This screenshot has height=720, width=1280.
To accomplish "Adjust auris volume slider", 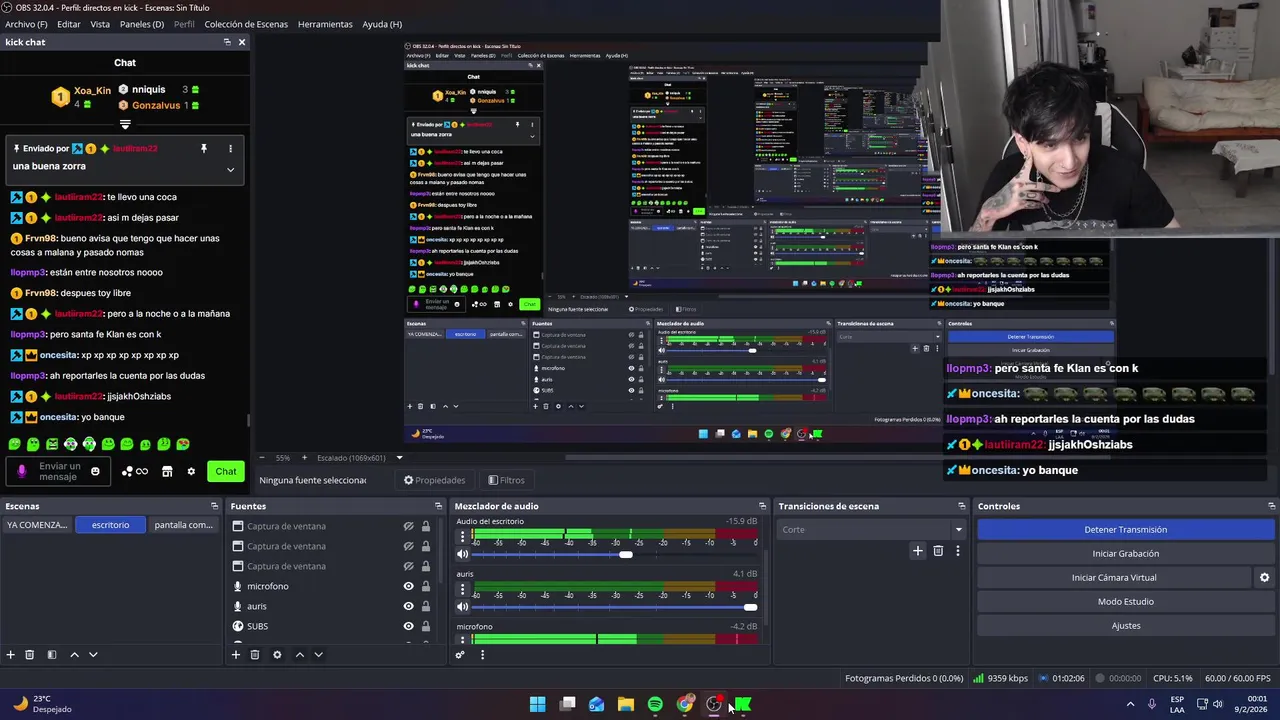I will [x=750, y=607].
